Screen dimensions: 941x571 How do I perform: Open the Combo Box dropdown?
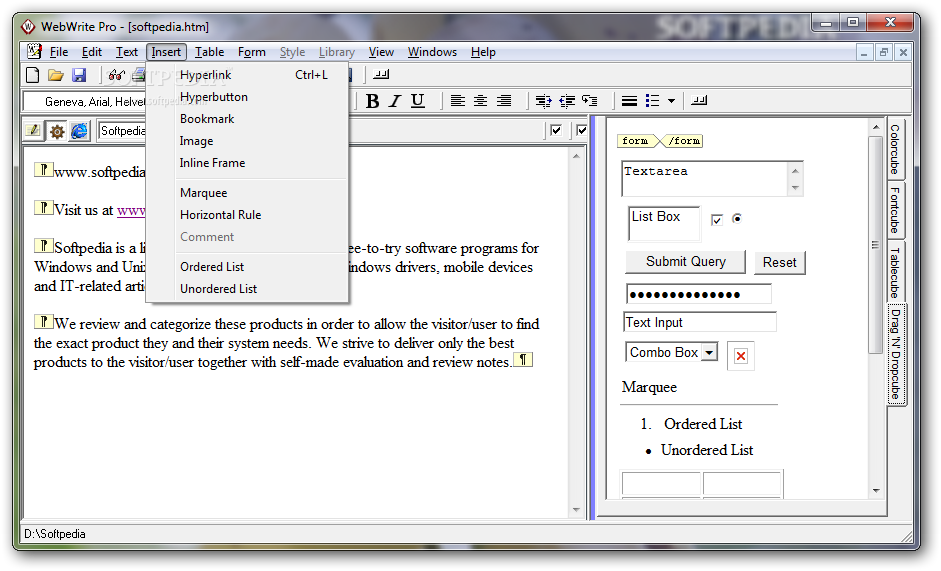pos(709,352)
